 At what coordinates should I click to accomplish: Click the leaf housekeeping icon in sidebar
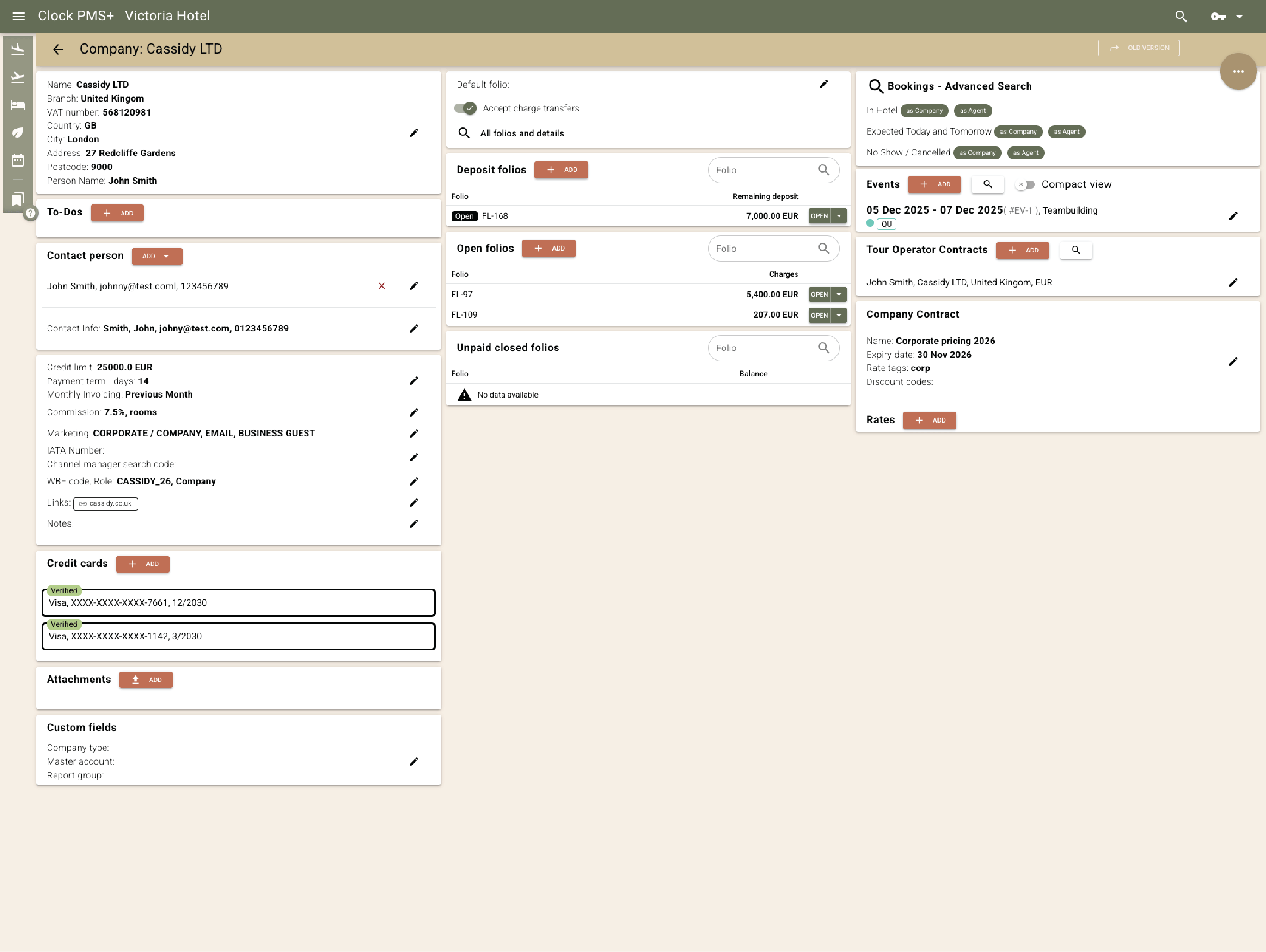pos(17,132)
